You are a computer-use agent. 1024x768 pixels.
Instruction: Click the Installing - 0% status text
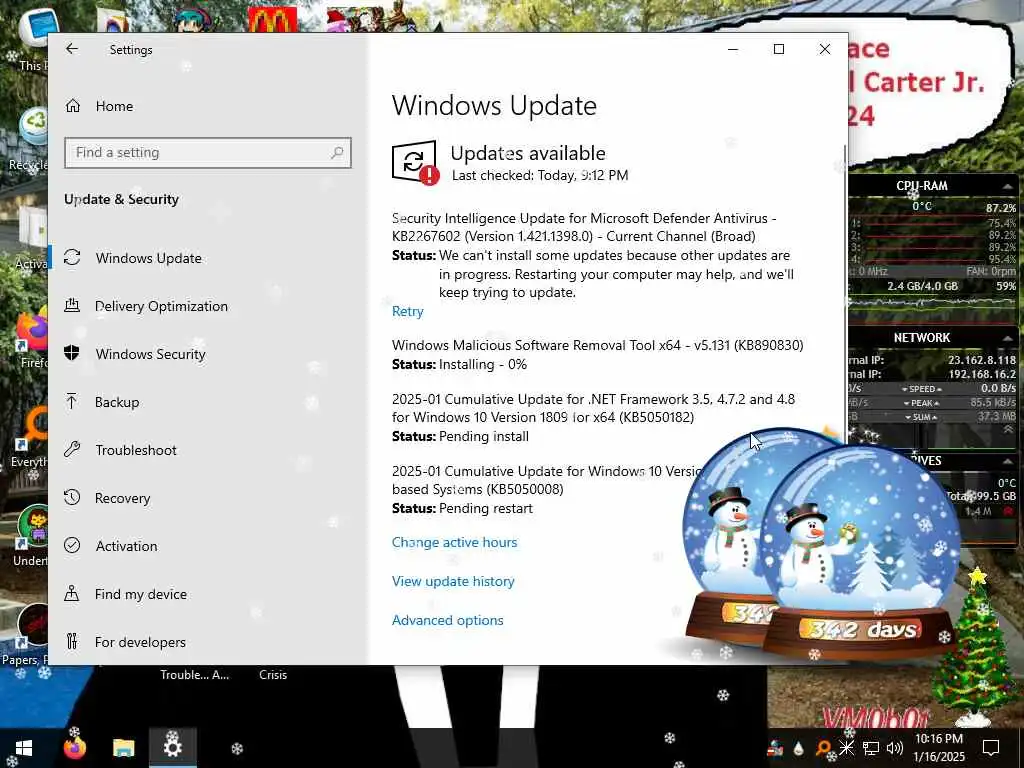pyautogui.click(x=483, y=364)
